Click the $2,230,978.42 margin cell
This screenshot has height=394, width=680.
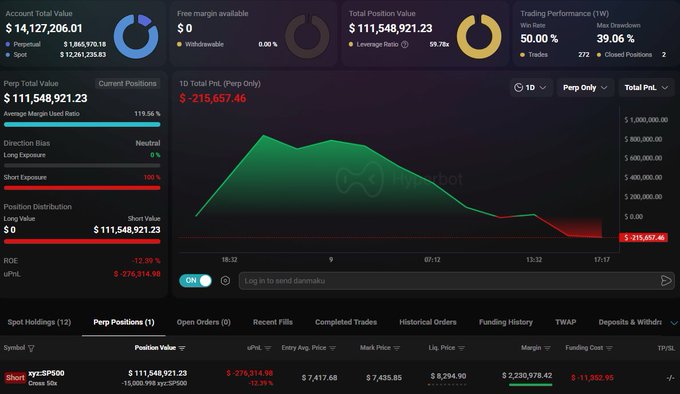[x=527, y=375]
